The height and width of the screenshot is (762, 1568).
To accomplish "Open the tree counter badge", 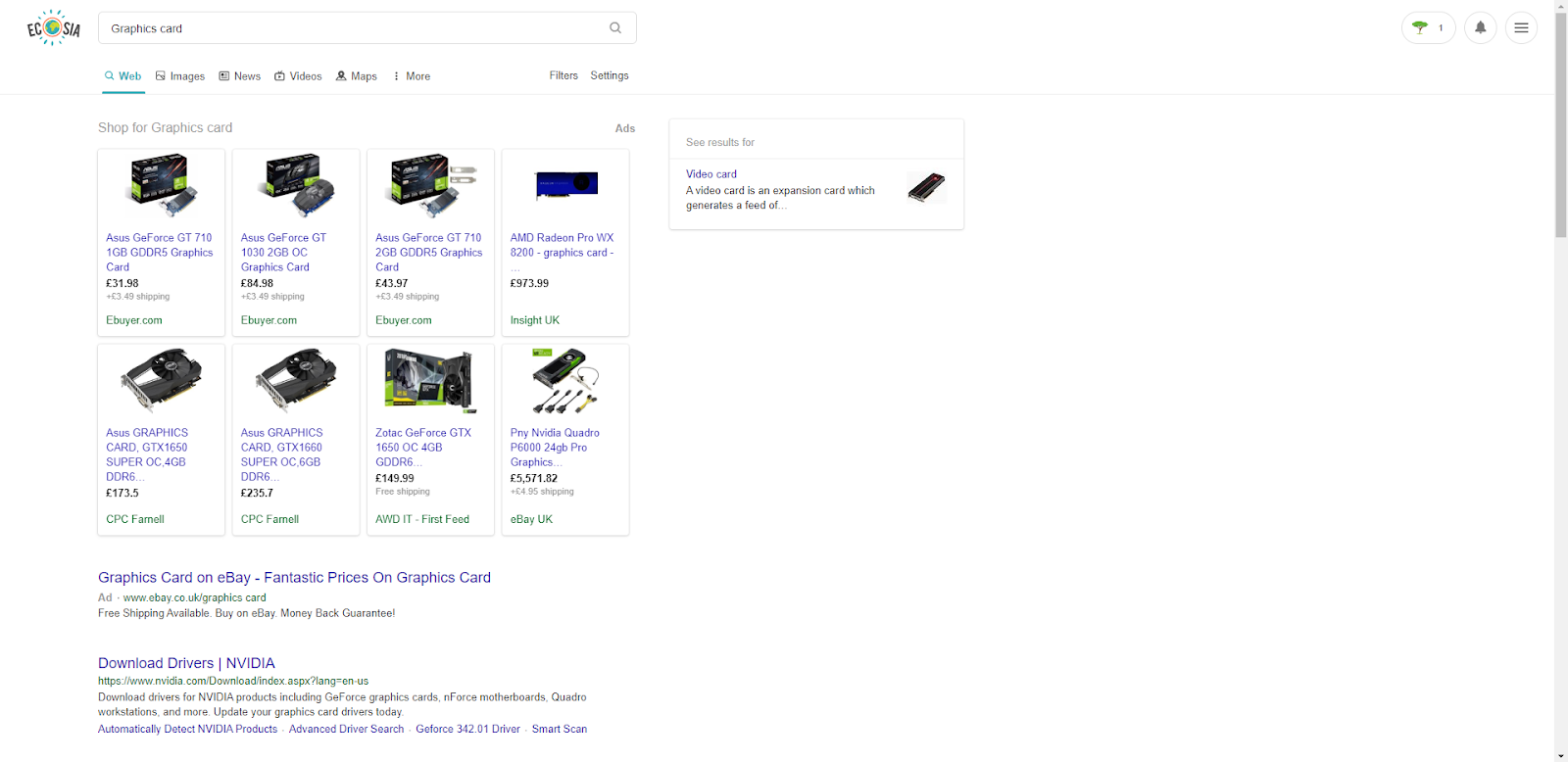I will (x=1428, y=28).
